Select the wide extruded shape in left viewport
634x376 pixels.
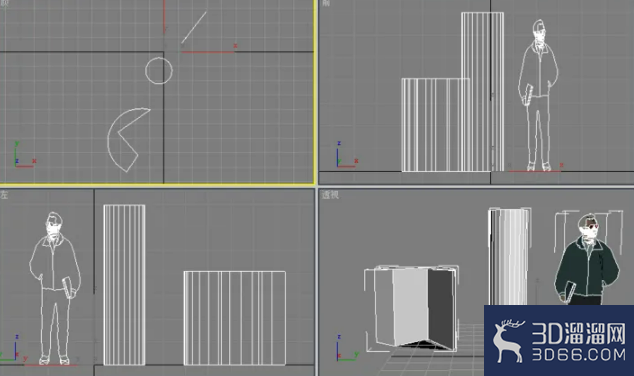235,318
